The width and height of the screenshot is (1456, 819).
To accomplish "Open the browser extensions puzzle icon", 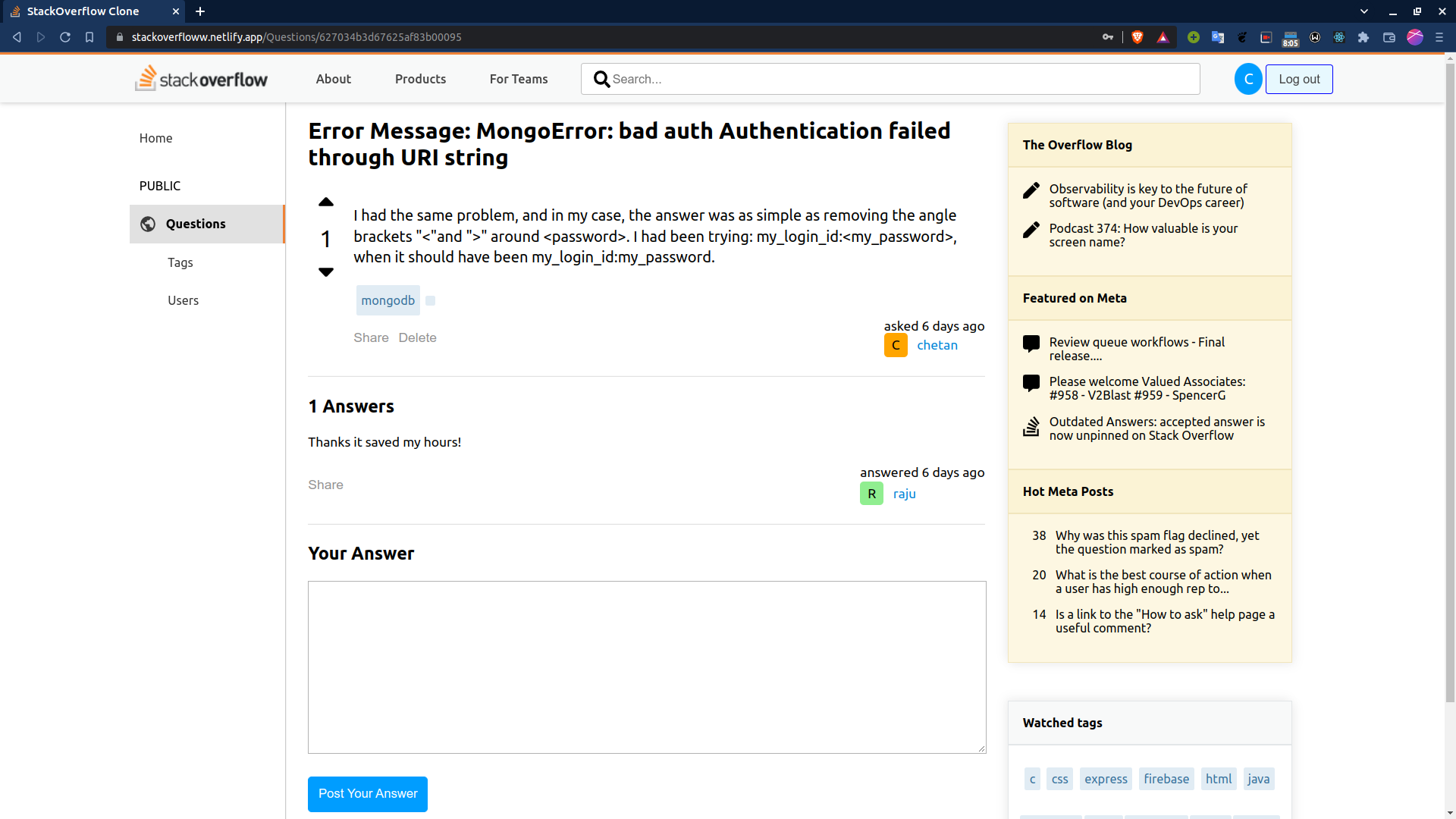I will tap(1363, 37).
